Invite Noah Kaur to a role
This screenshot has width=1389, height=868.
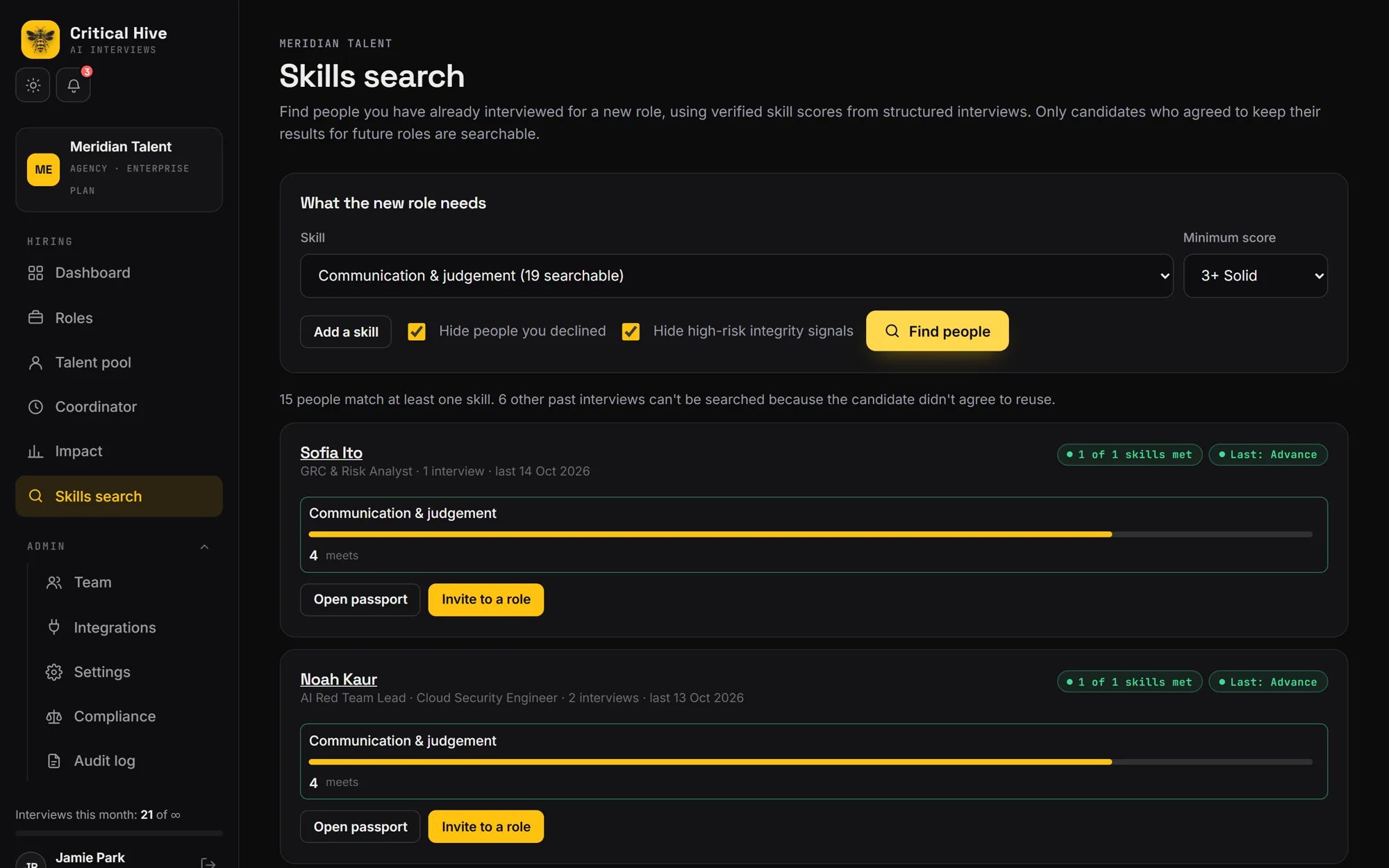(x=485, y=827)
